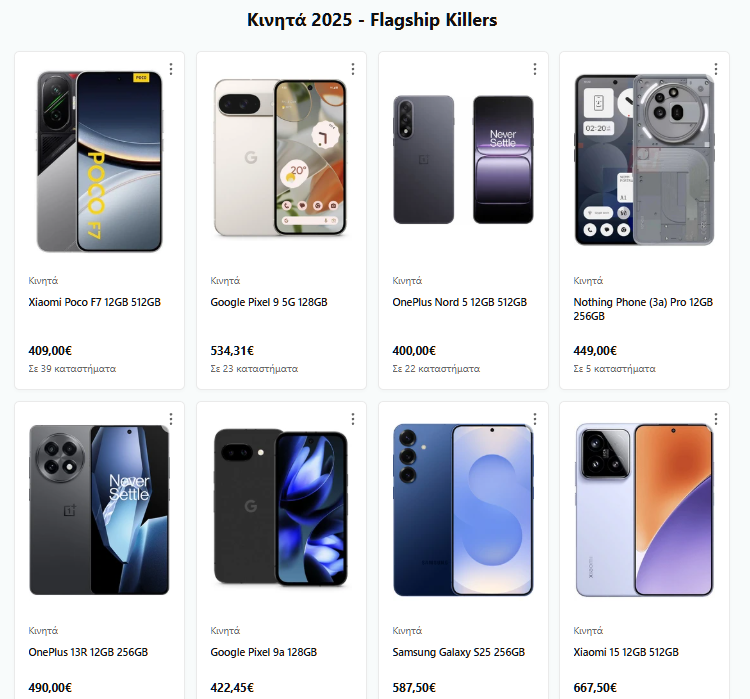The width and height of the screenshot is (750, 699).
Task: Click Κινητά category label above Pixel 9a
Action: [225, 631]
